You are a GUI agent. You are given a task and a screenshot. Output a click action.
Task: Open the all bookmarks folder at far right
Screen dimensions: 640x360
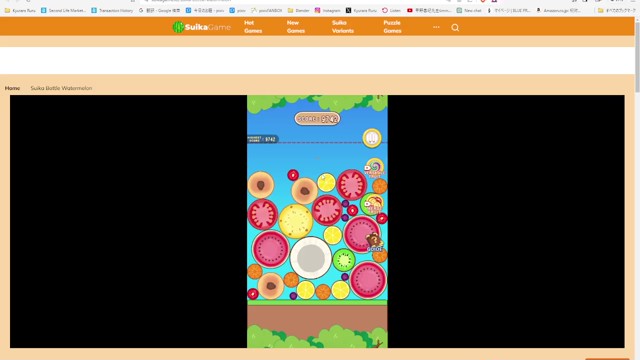[616, 10]
